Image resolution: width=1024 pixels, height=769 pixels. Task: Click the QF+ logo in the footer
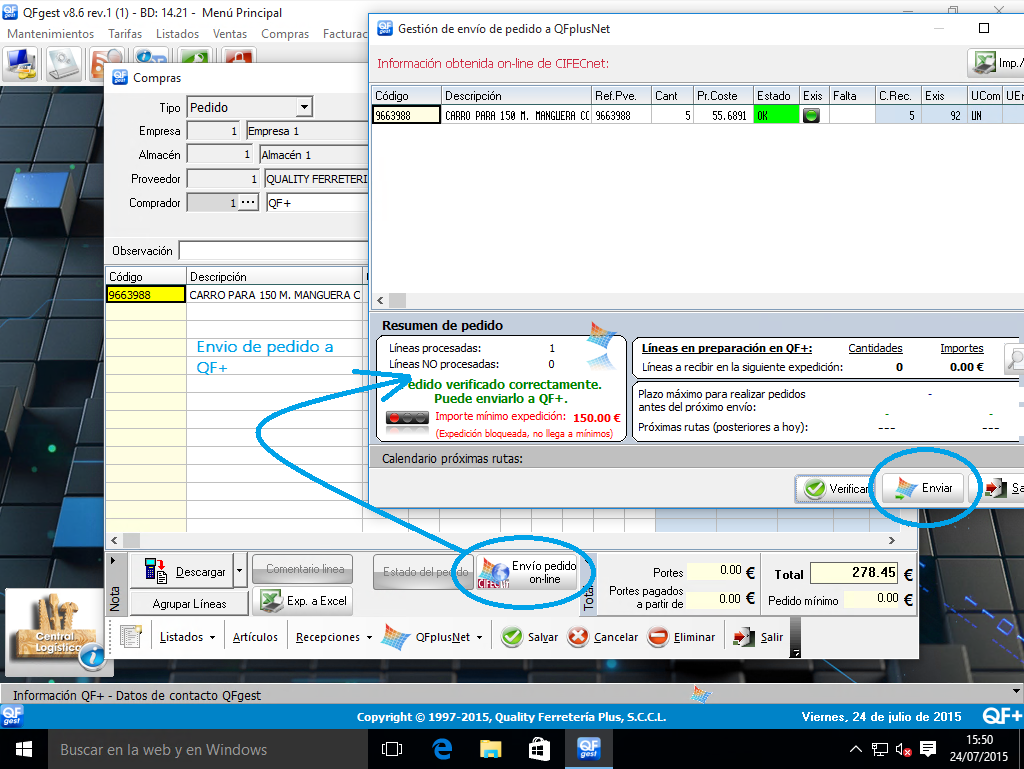1002,716
